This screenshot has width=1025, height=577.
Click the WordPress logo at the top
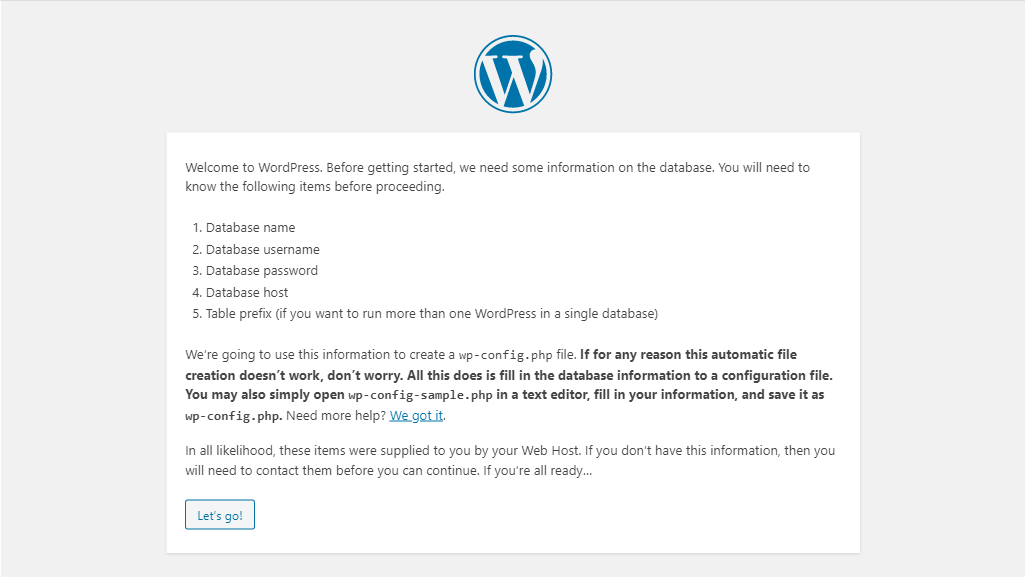pyautogui.click(x=512, y=74)
